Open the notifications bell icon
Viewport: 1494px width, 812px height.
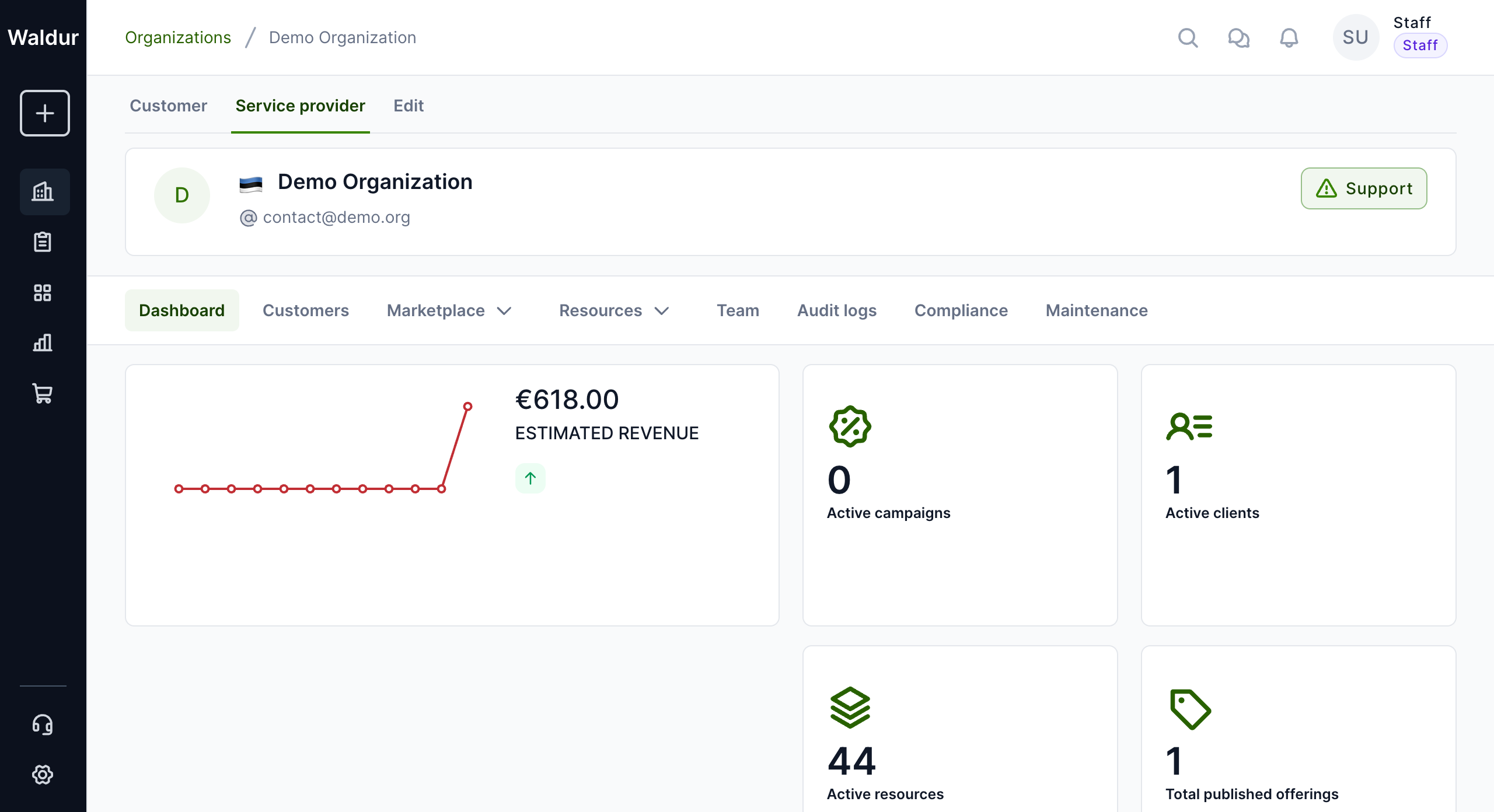coord(1289,38)
